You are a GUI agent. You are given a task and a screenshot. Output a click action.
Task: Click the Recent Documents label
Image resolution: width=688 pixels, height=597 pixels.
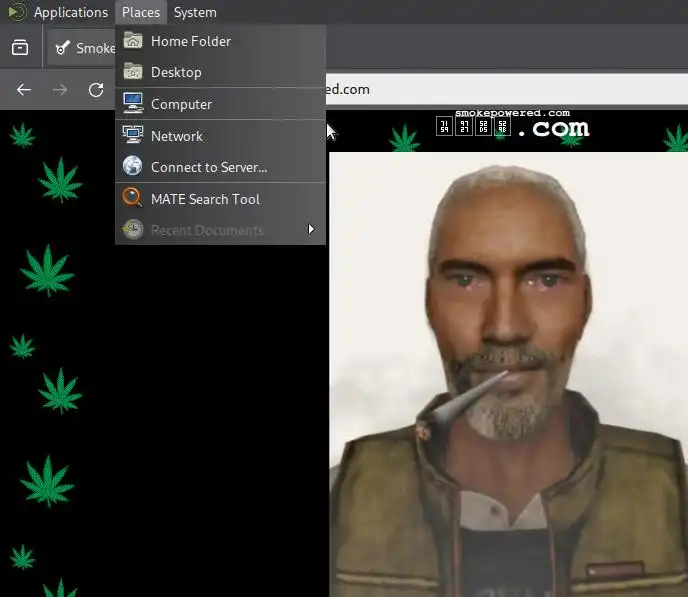coord(207,230)
